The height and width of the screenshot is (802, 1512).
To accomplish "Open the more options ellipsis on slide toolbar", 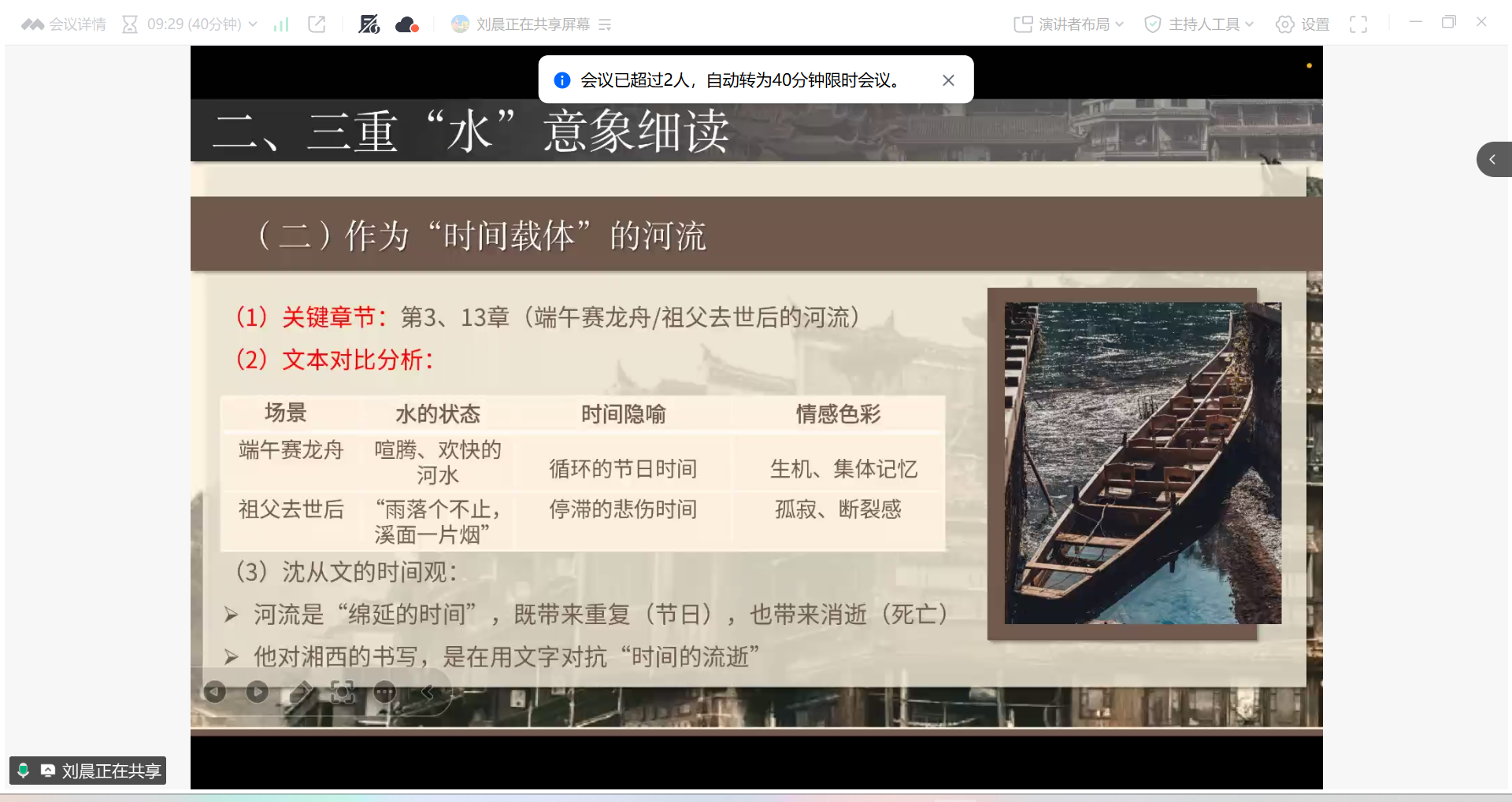I will pos(385,692).
